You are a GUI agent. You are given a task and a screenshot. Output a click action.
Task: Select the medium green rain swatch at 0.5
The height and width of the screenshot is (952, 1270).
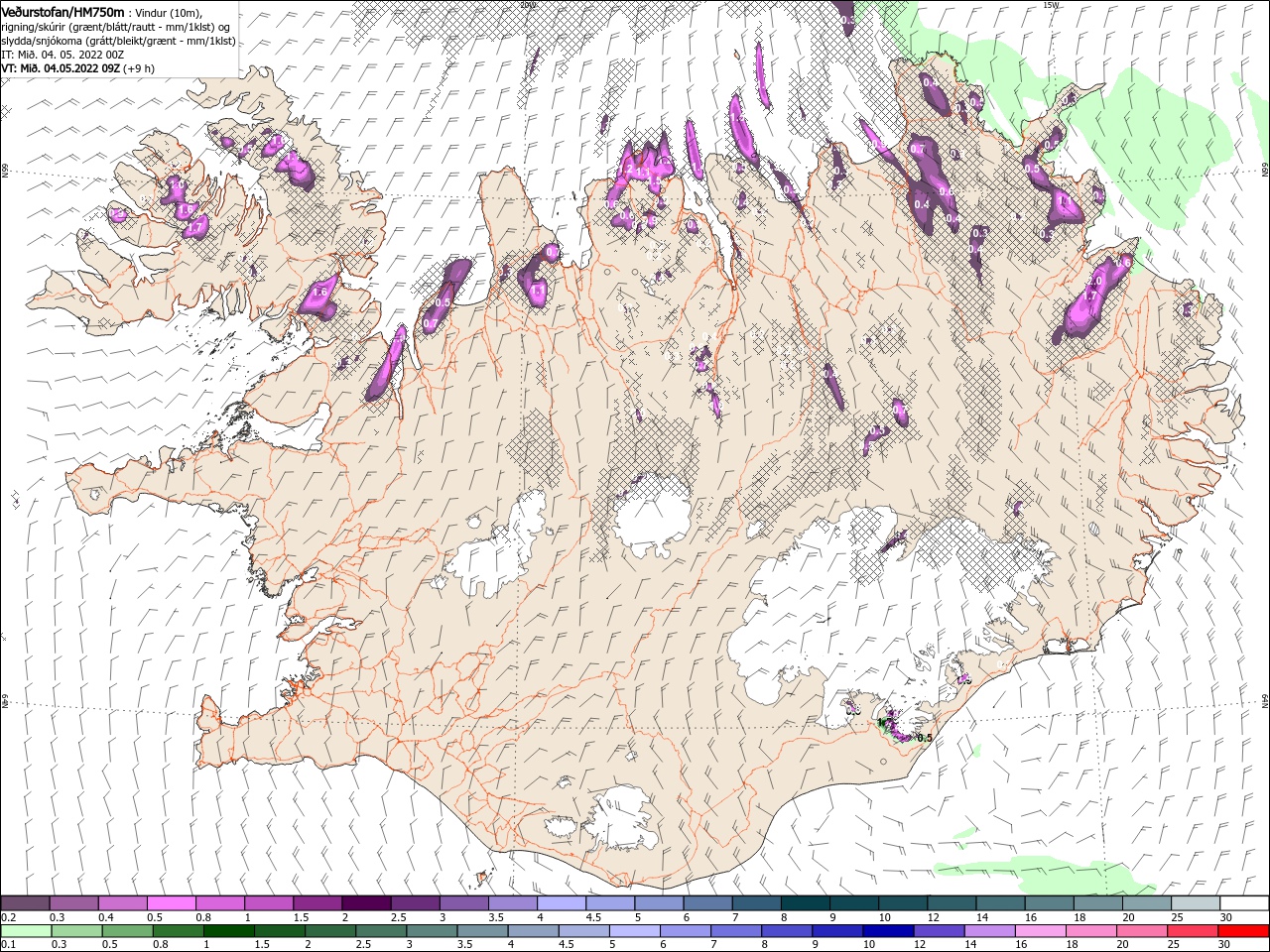pos(127,931)
